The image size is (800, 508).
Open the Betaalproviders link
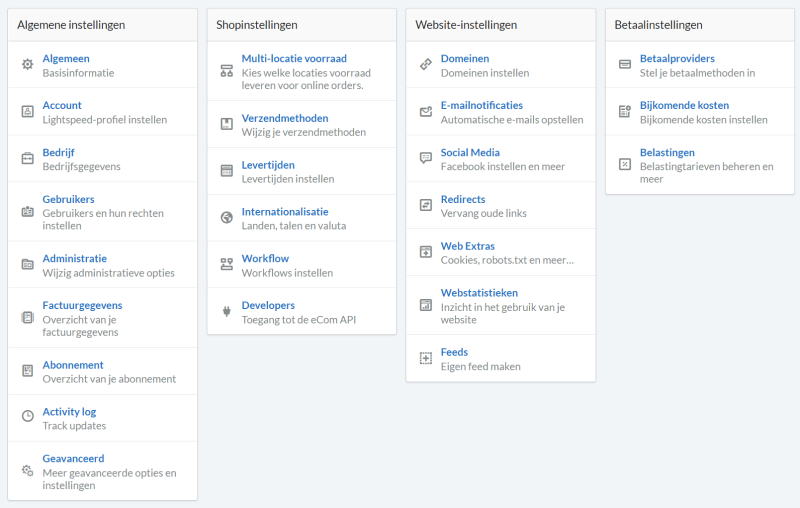[677, 59]
